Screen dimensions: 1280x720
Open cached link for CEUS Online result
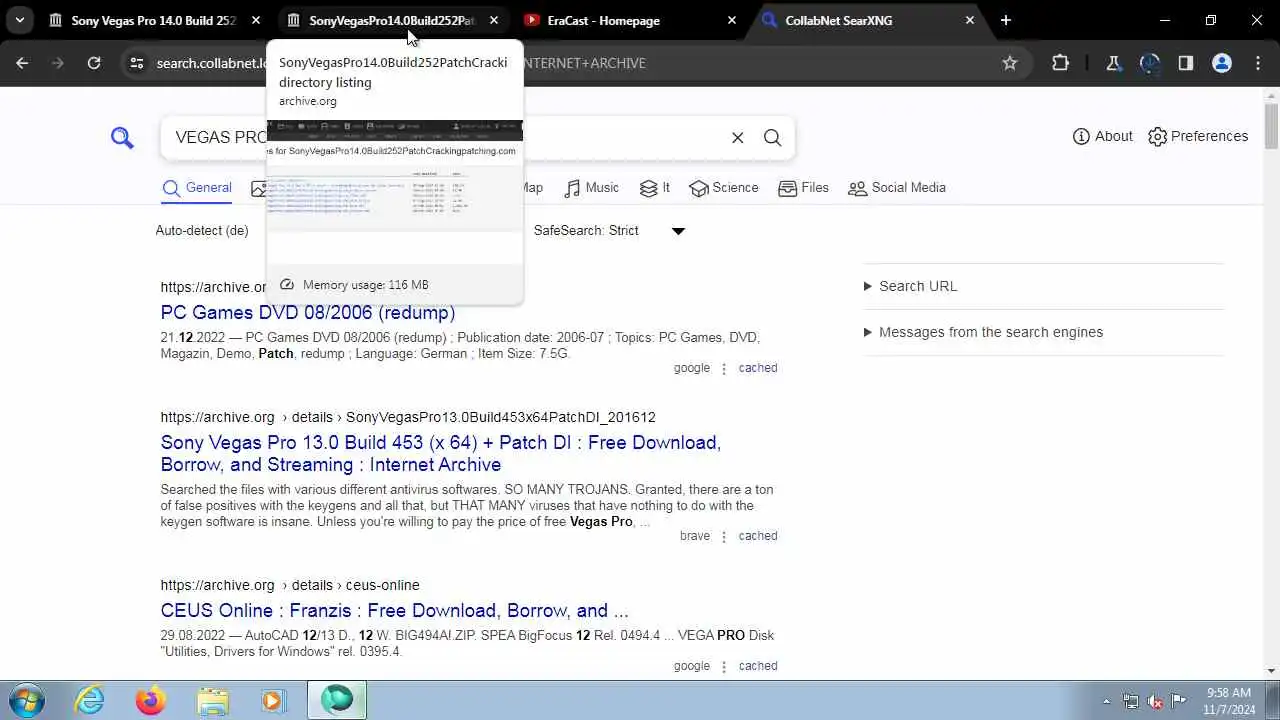click(758, 666)
